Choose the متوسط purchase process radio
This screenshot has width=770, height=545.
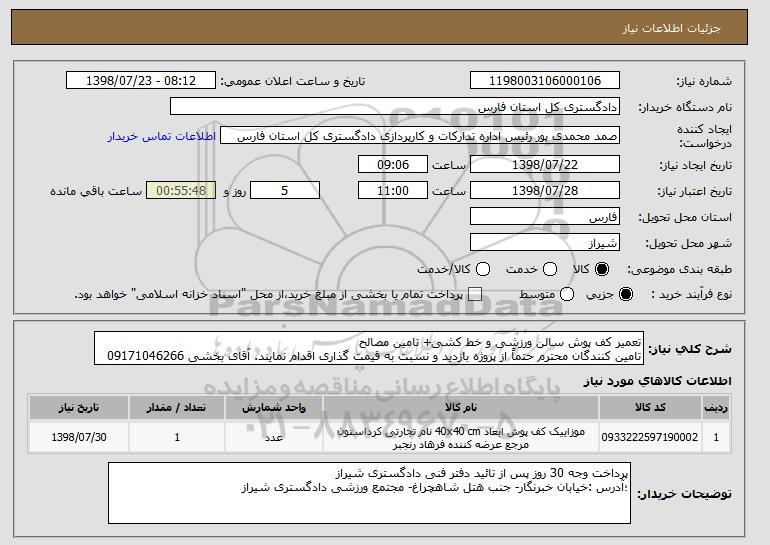(567, 294)
